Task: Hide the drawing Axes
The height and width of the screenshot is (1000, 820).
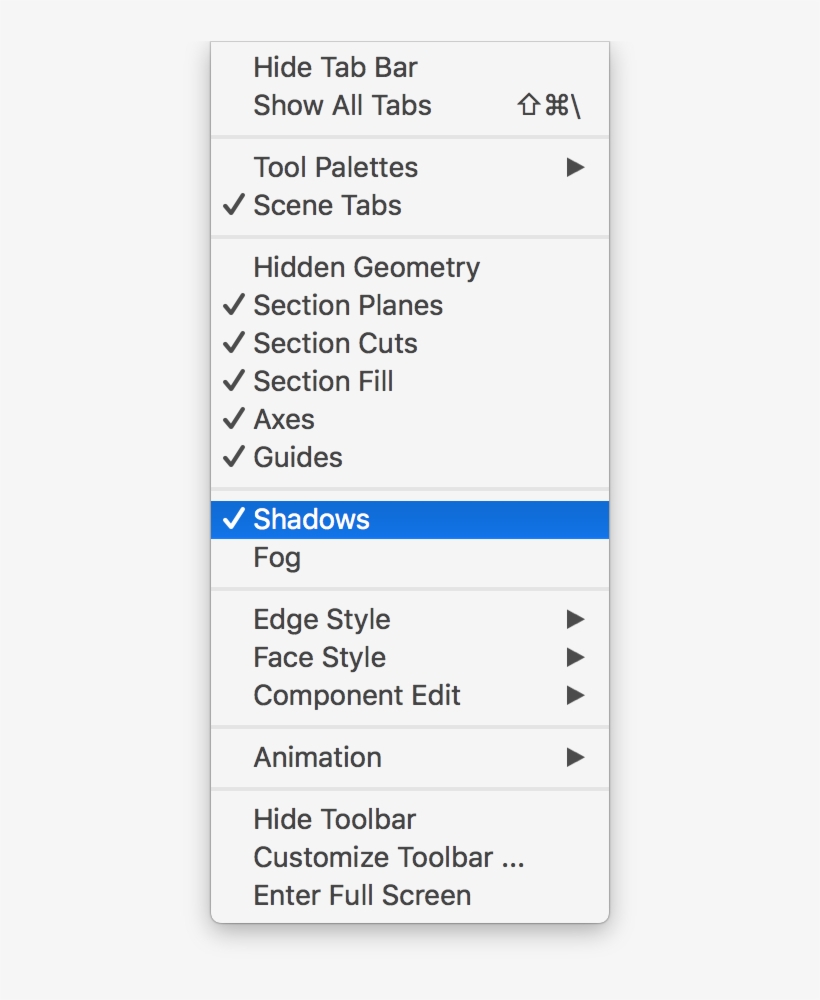Action: click(x=285, y=419)
